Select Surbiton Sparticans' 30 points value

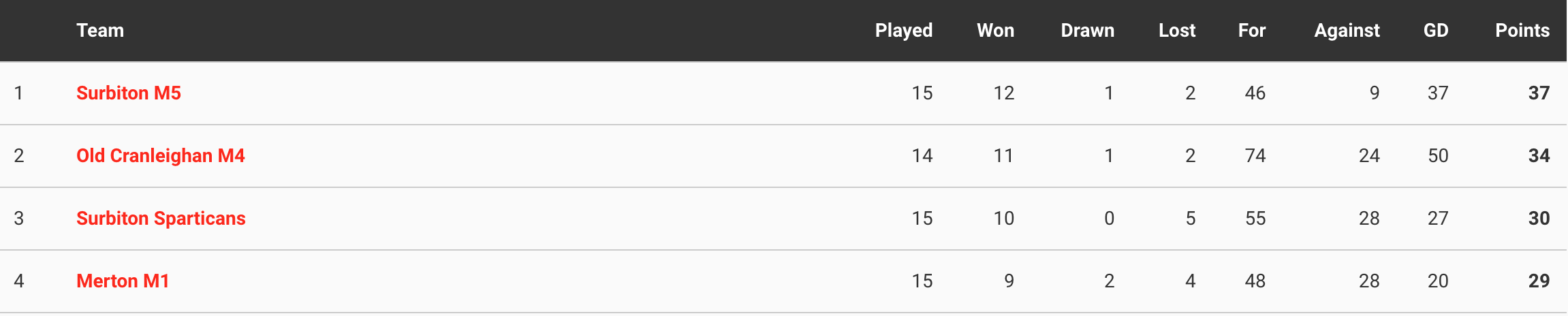coord(1539,219)
